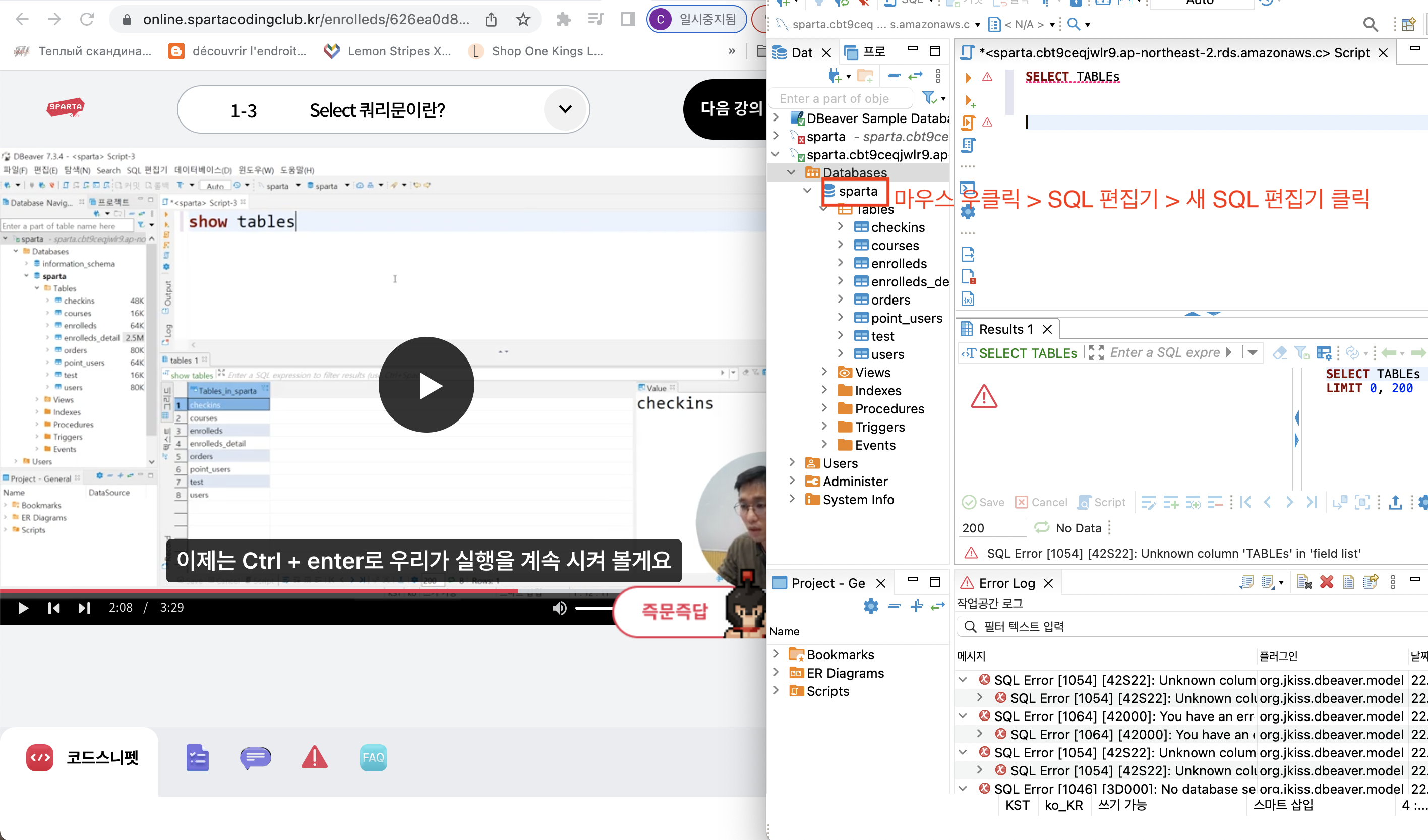Collapse the Databases folder
The width and height of the screenshot is (1428, 840).
[792, 172]
